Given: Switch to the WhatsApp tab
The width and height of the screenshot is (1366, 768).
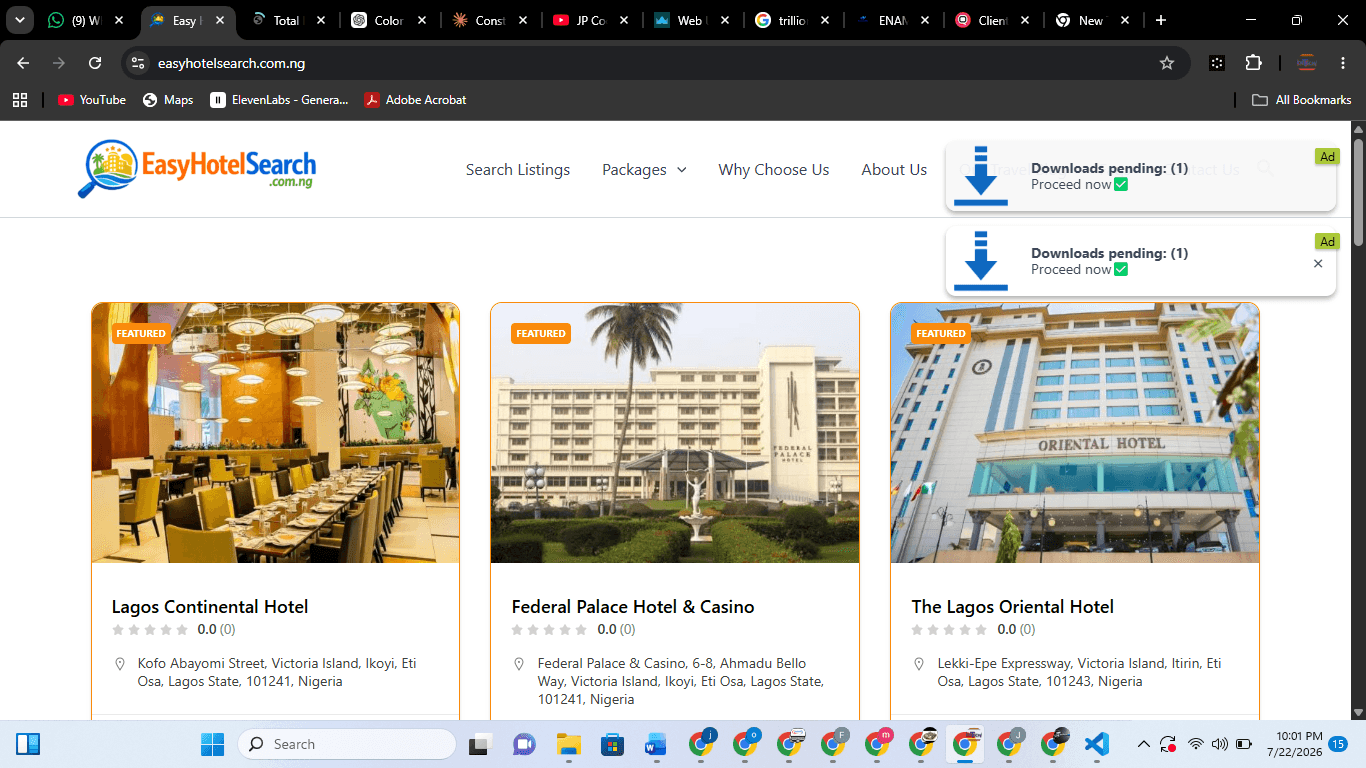Looking at the screenshot, I should 86,20.
